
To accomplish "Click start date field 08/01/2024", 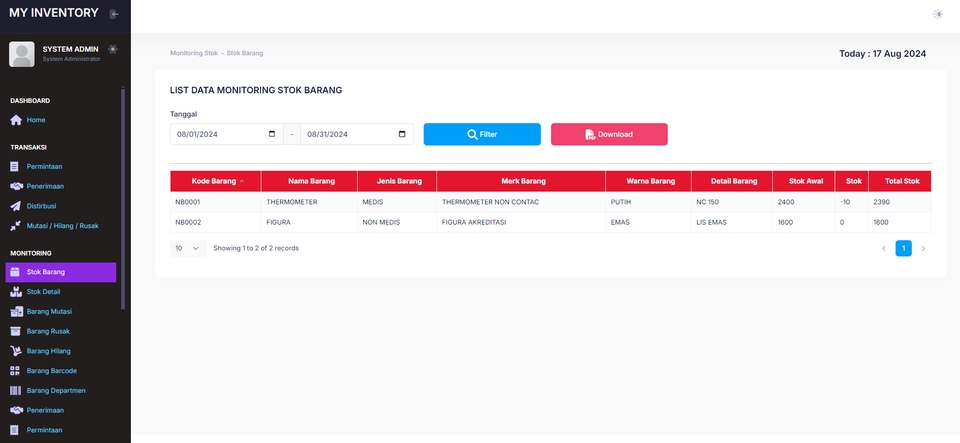I will pyautogui.click(x=227, y=134).
